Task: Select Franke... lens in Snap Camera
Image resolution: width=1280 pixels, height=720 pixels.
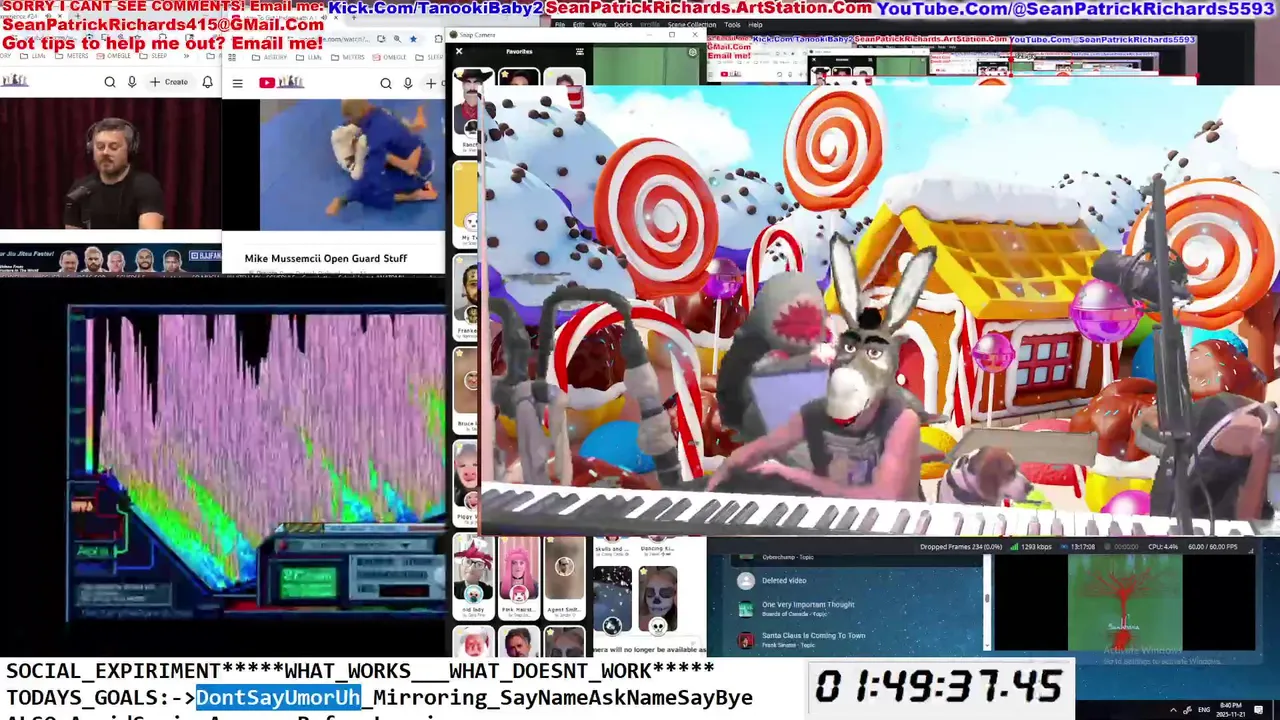Action: 466,297
